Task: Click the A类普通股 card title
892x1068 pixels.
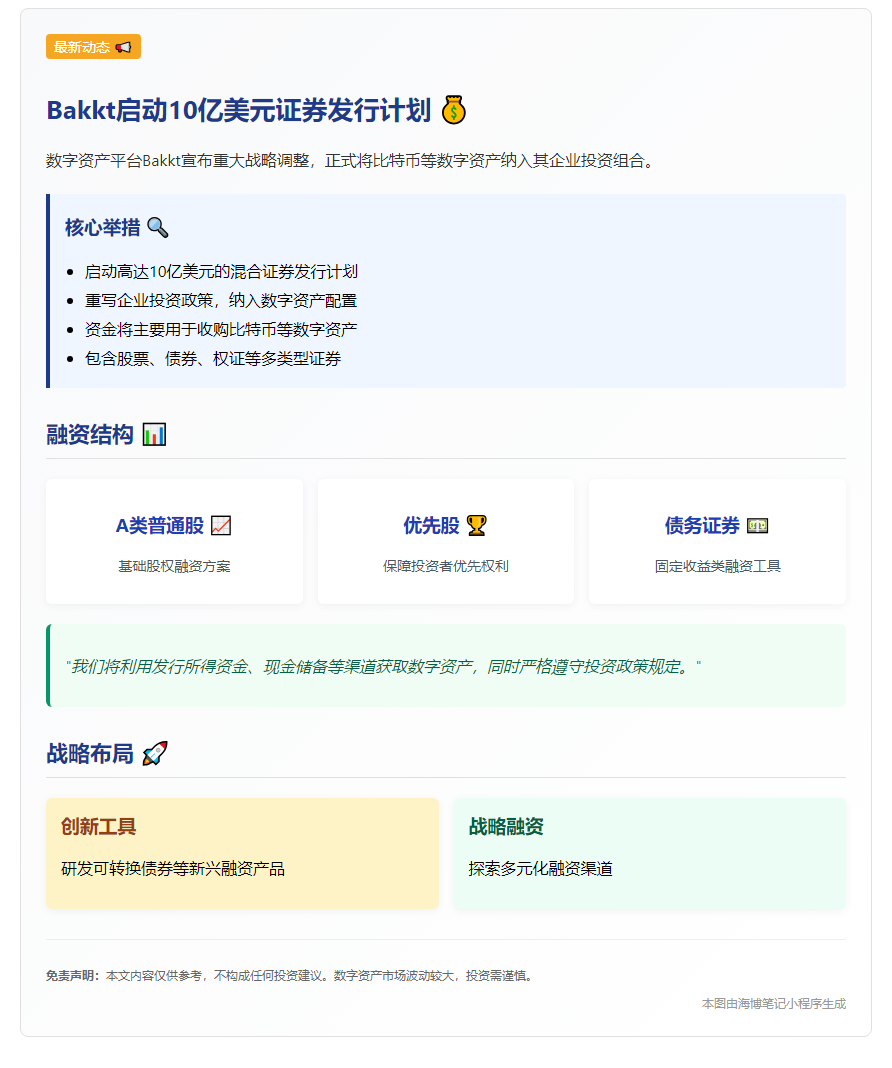Action: coord(160,526)
